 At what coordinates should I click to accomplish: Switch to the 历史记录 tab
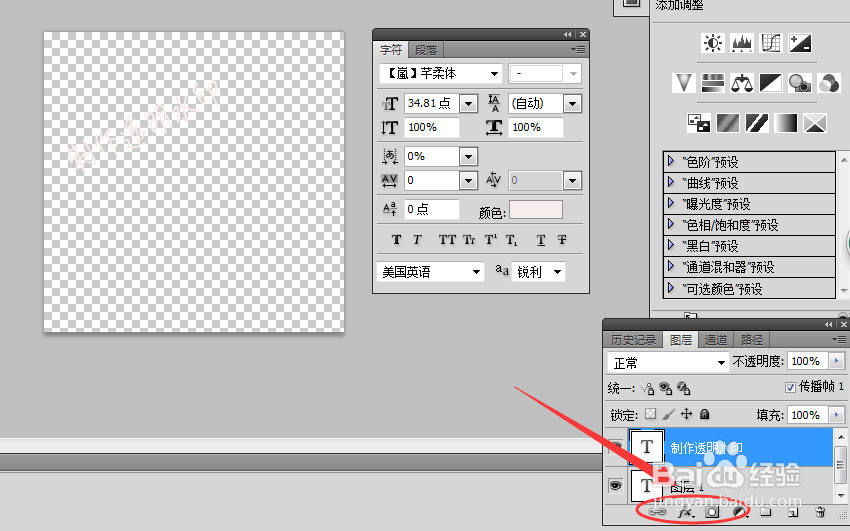pyautogui.click(x=633, y=340)
